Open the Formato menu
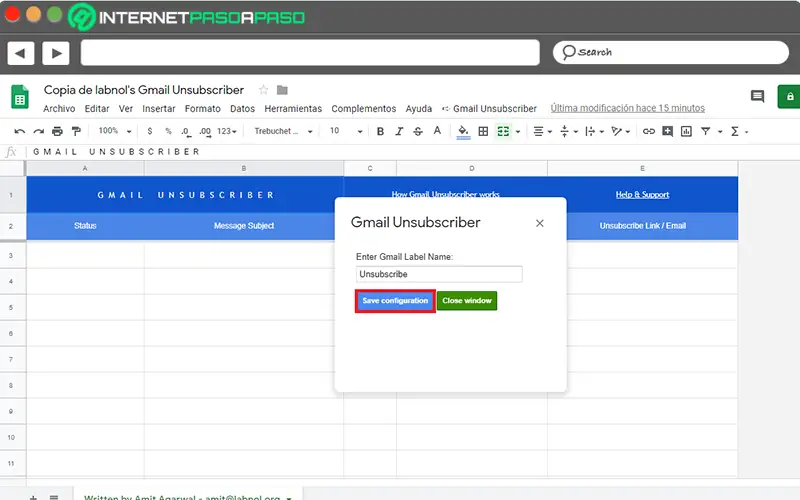This screenshot has height=500, width=800. pos(203,109)
